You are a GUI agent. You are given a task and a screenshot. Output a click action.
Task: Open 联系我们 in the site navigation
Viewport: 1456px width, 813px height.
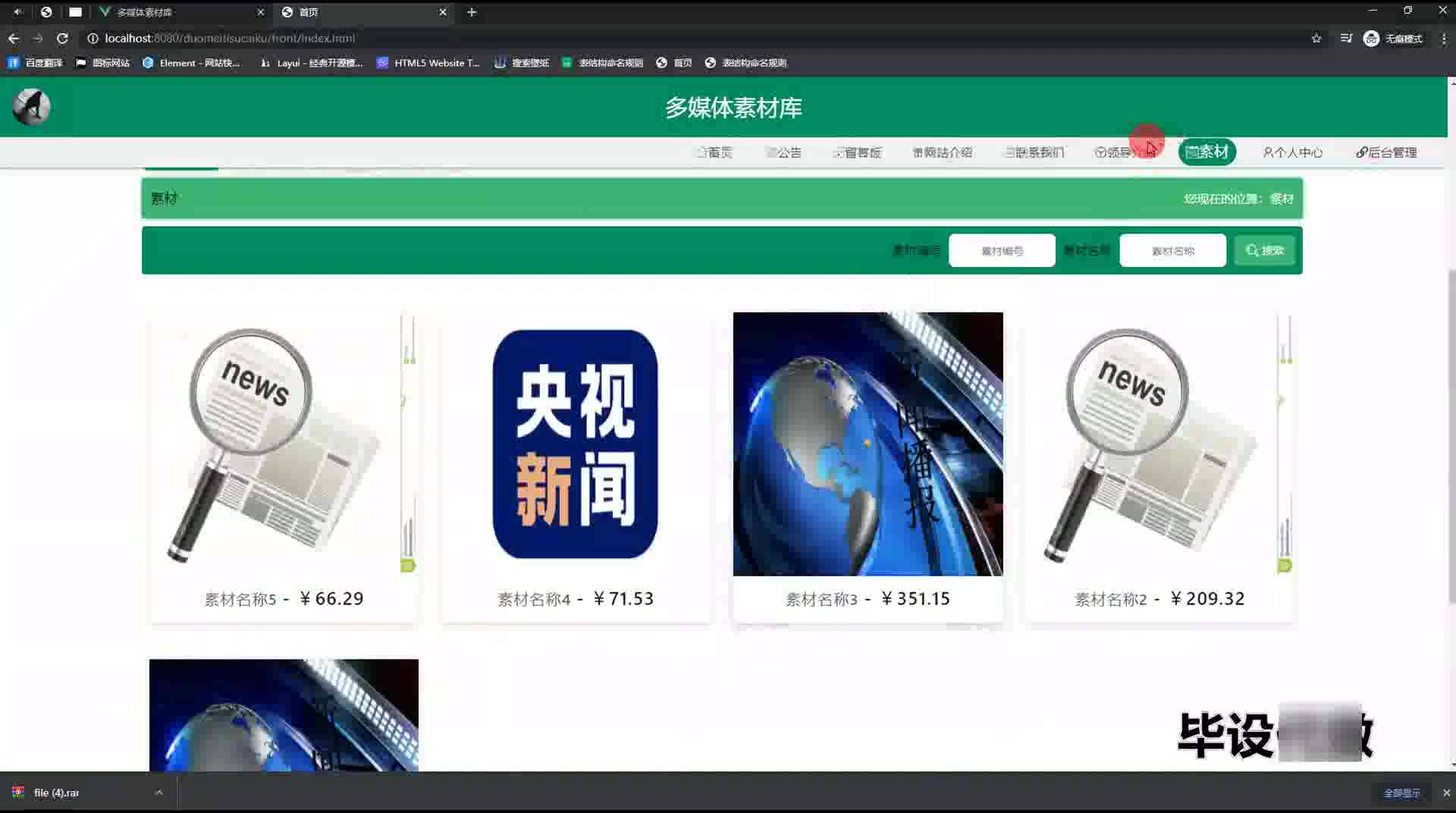point(1034,152)
